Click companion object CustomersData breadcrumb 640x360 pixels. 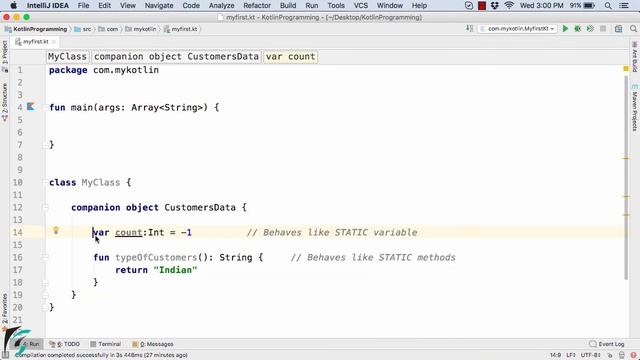pyautogui.click(x=176, y=56)
